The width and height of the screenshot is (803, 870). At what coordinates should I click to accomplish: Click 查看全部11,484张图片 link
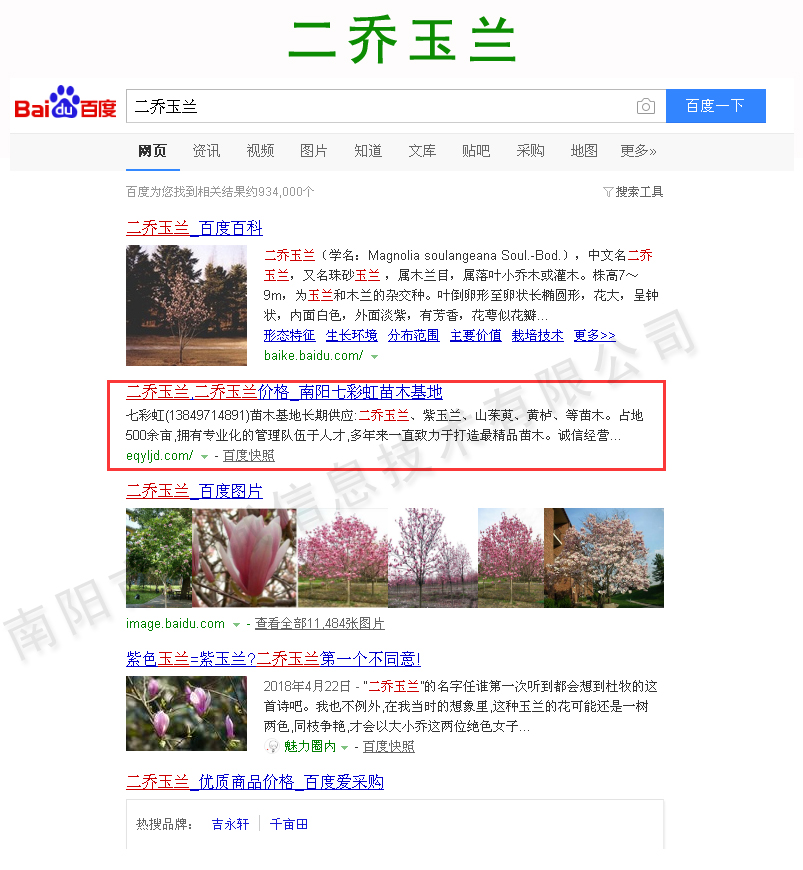pyautogui.click(x=319, y=624)
